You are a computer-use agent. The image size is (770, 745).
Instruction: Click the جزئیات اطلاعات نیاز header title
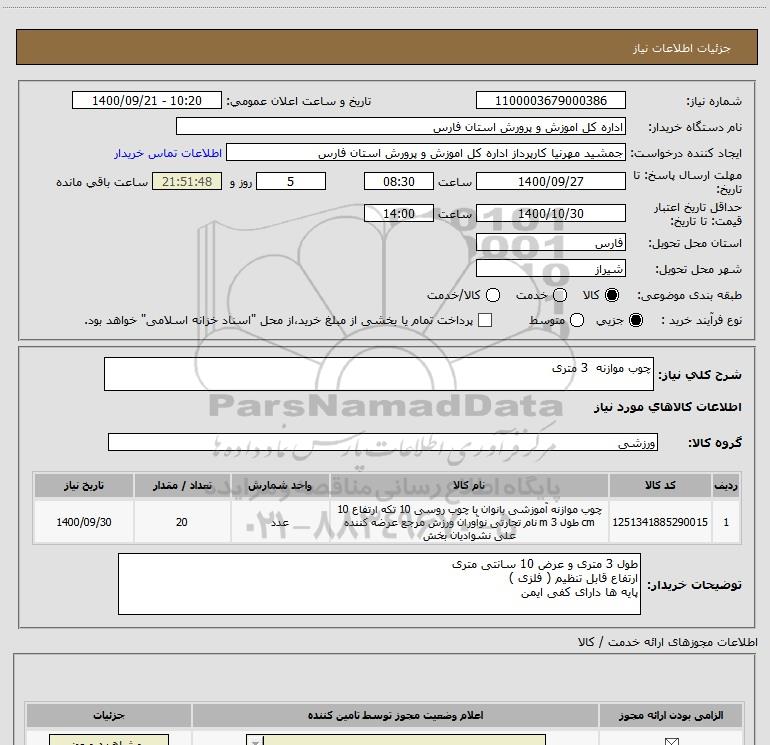click(x=682, y=48)
